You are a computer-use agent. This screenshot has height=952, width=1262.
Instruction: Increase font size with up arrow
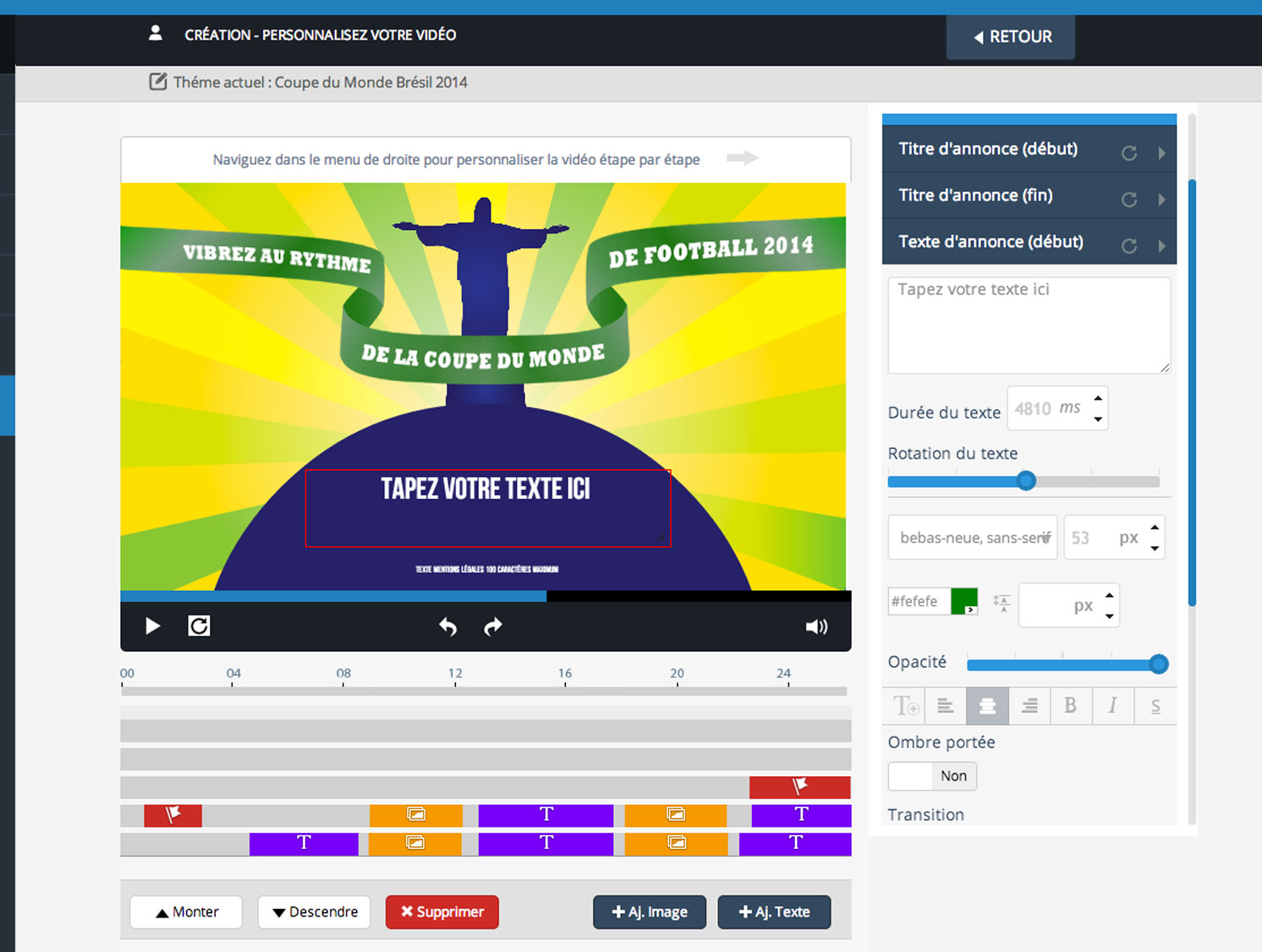coord(1155,528)
